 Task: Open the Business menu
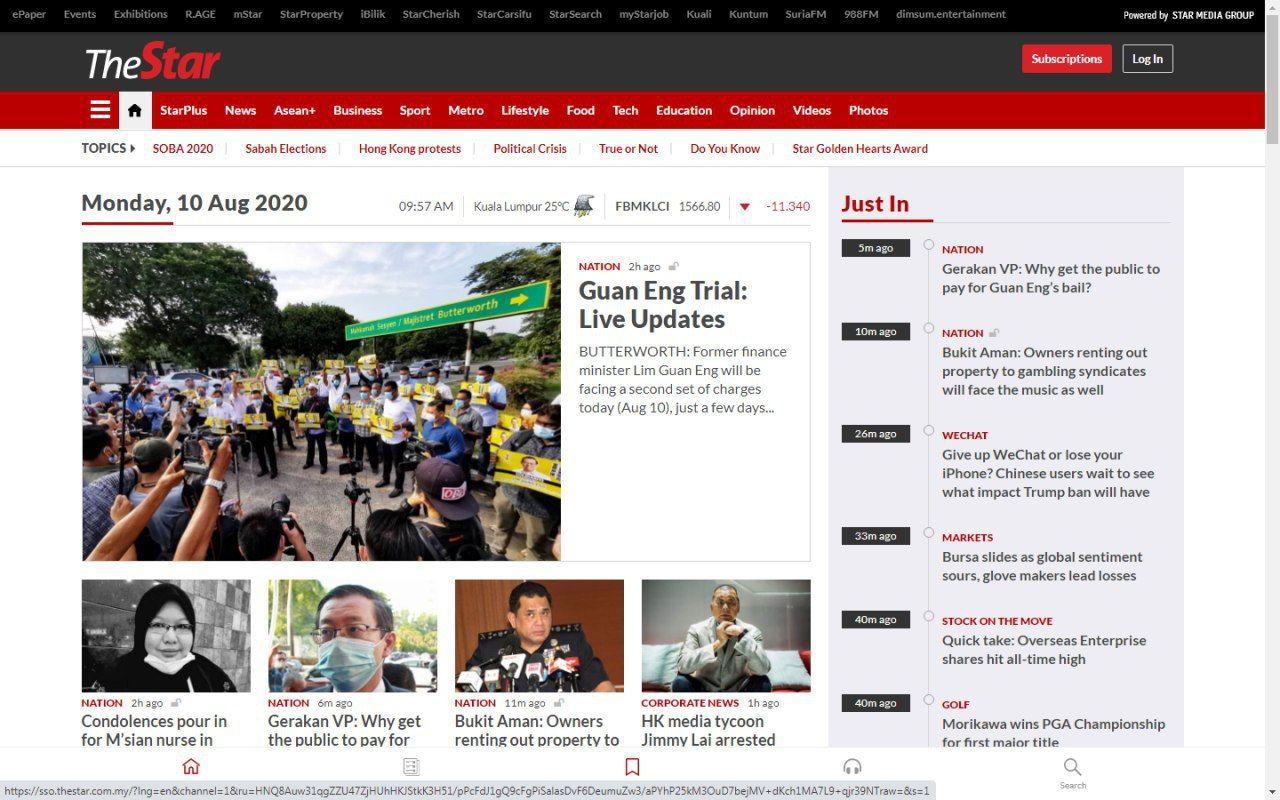357,110
